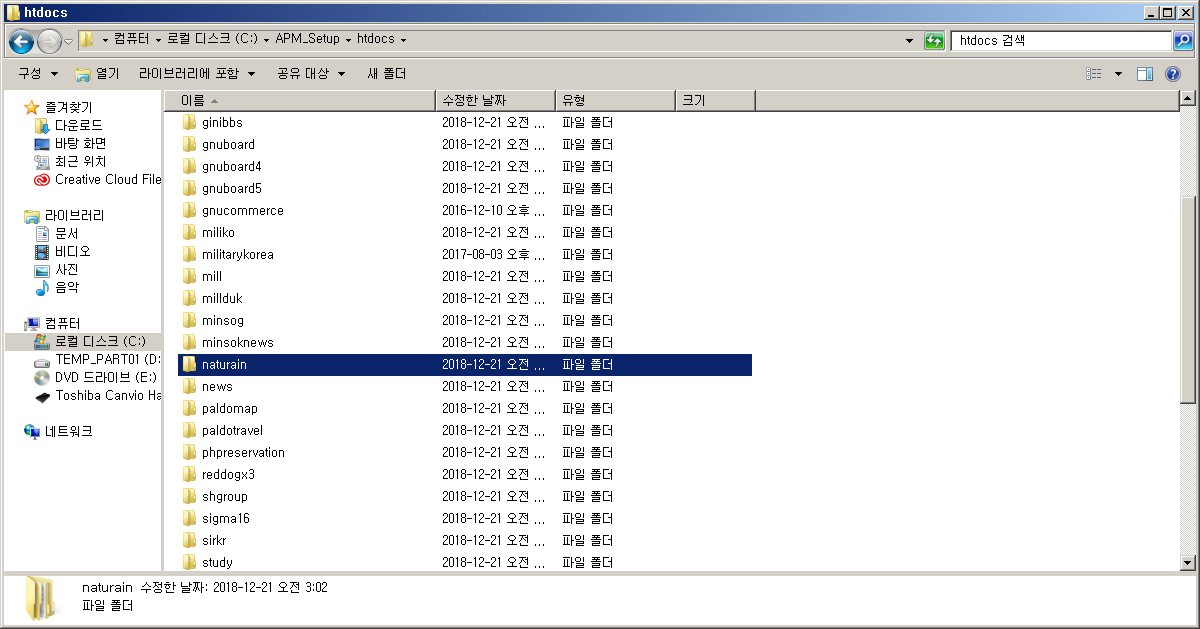This screenshot has height=629, width=1200.
Task: Click the 컴퓨터 breadcrumb segment
Action: coord(131,40)
